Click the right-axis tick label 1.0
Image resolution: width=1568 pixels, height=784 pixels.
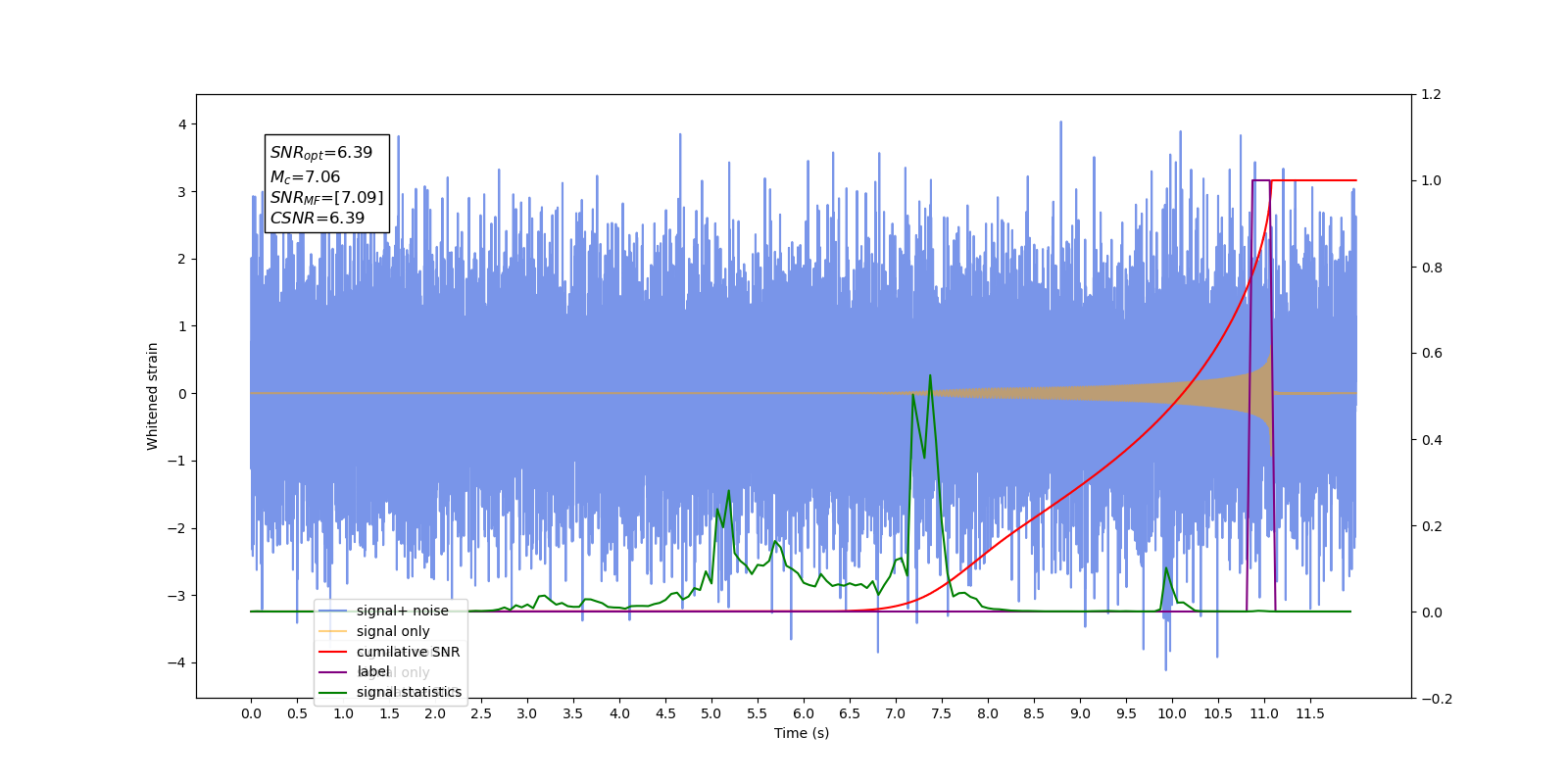pos(1432,181)
